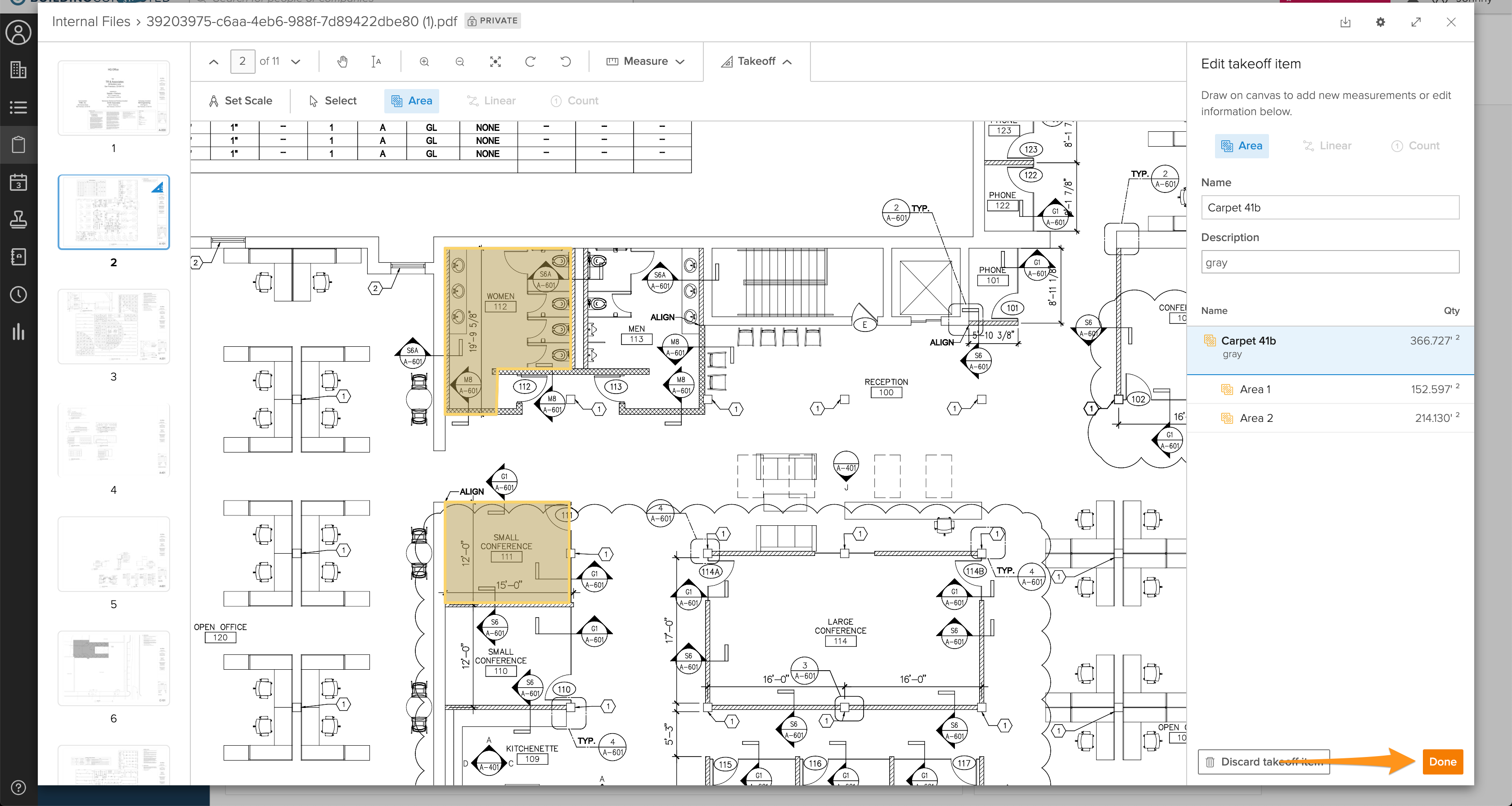Open the settings gear
The image size is (1512, 806).
[x=1381, y=22]
